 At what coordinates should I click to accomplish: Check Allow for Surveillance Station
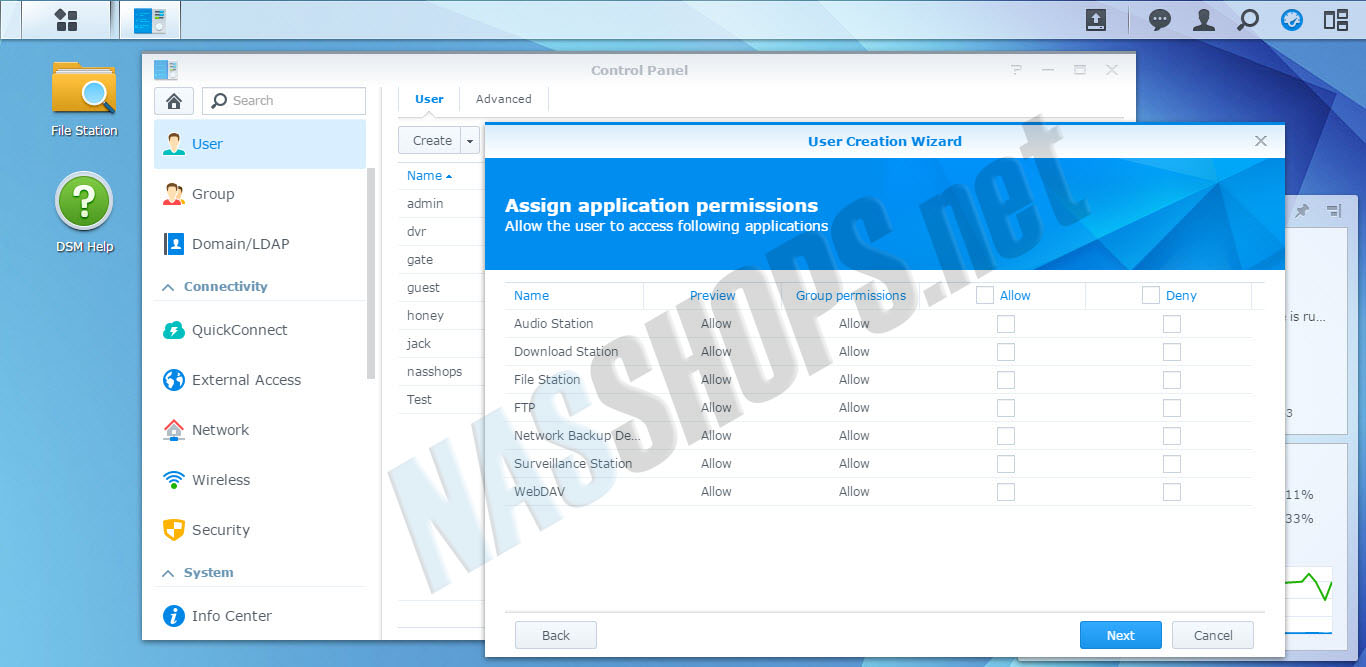coord(1006,464)
